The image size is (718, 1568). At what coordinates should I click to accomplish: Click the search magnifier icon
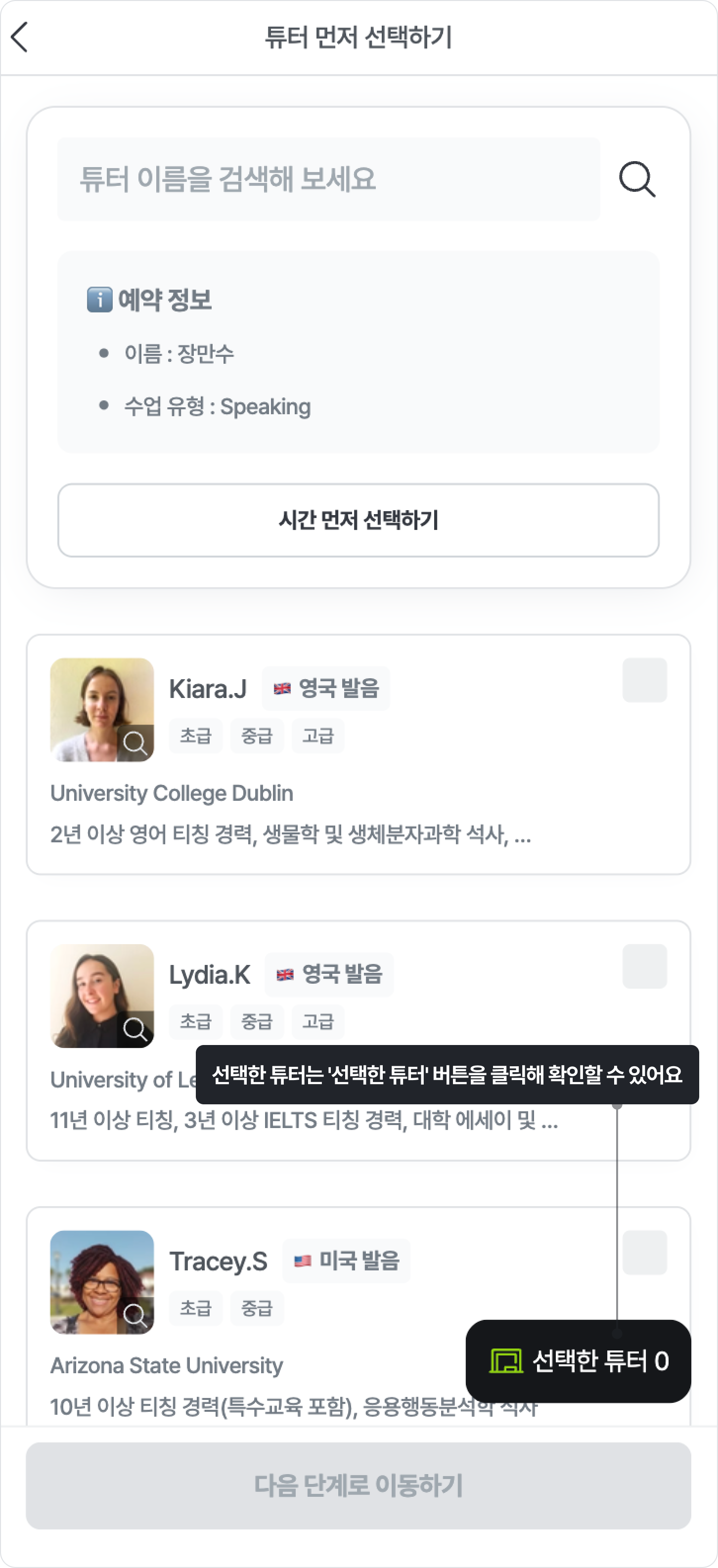tap(637, 179)
